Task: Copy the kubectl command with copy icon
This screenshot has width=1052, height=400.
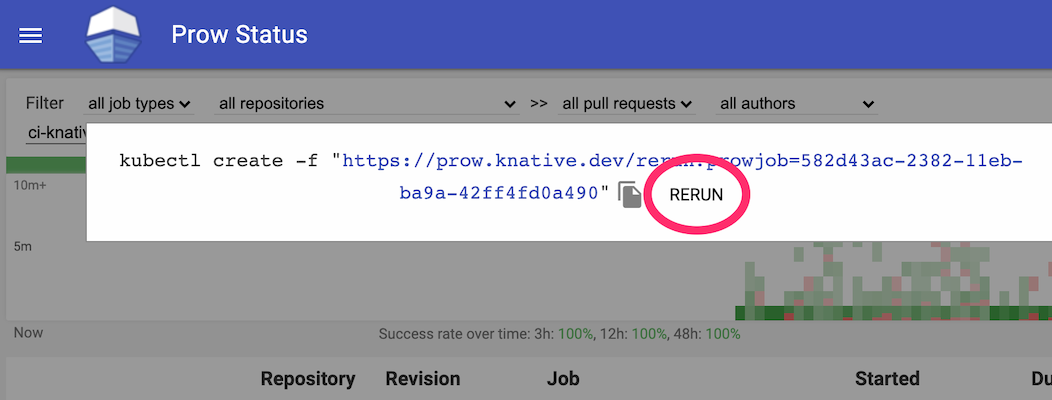Action: click(x=629, y=195)
